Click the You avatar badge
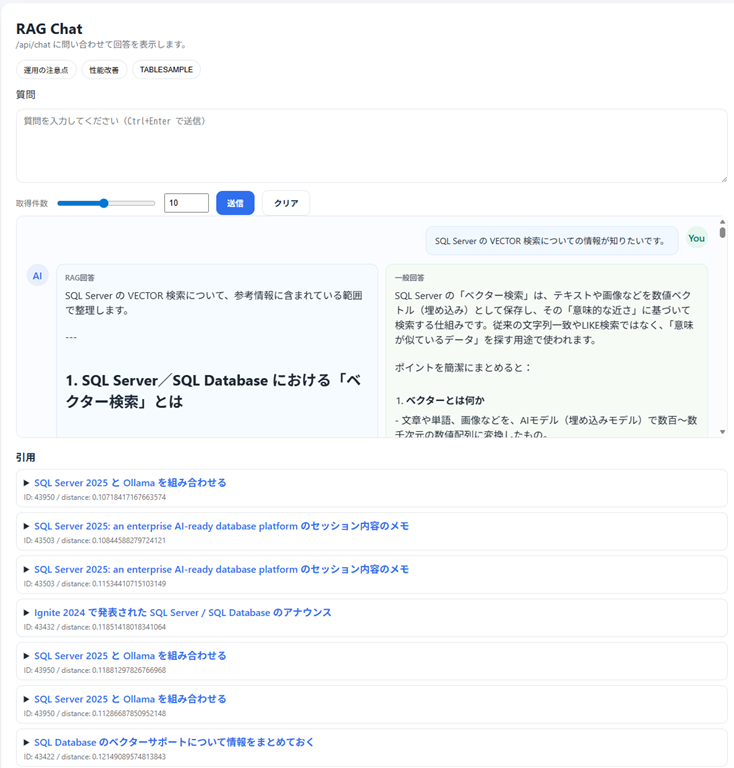734x768 pixels. tap(696, 238)
